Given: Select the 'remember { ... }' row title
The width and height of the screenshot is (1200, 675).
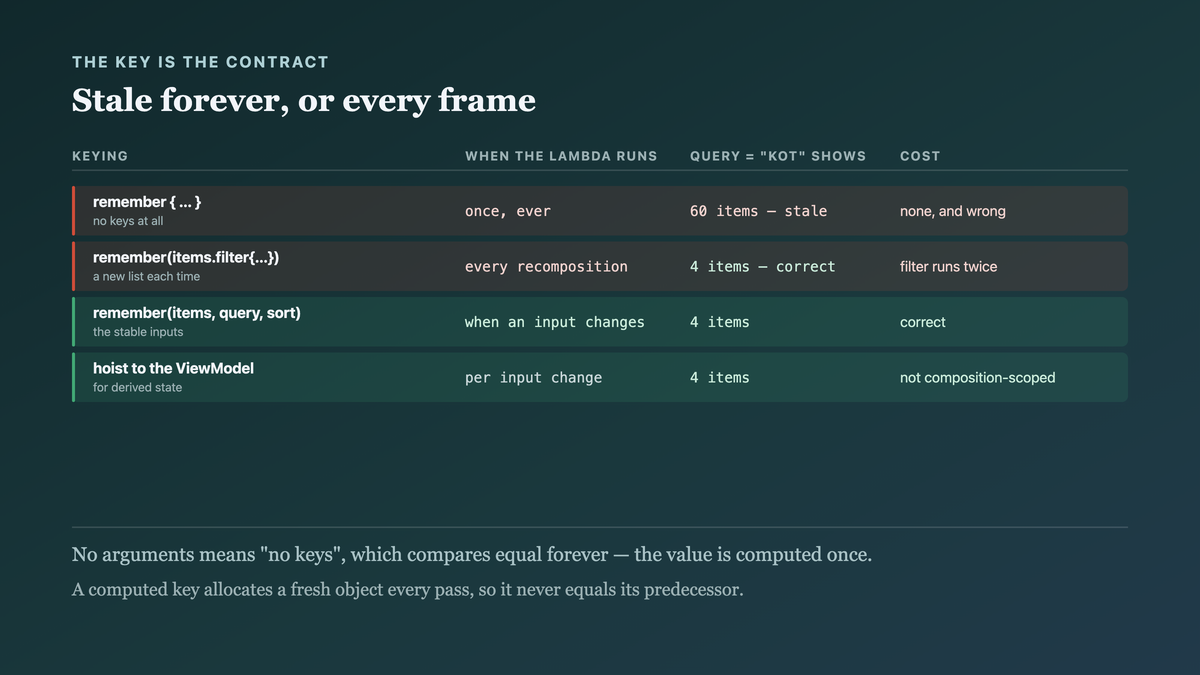Looking at the screenshot, I should pyautogui.click(x=147, y=202).
